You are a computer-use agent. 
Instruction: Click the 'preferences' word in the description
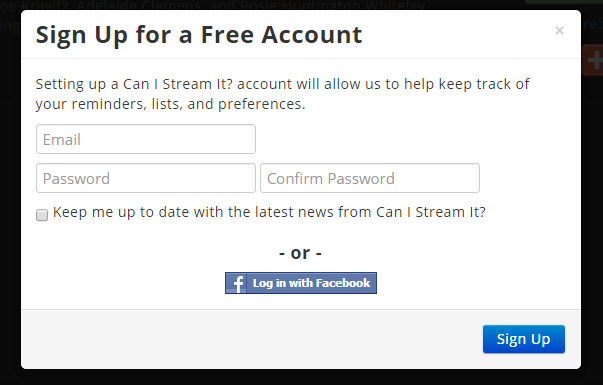point(260,104)
